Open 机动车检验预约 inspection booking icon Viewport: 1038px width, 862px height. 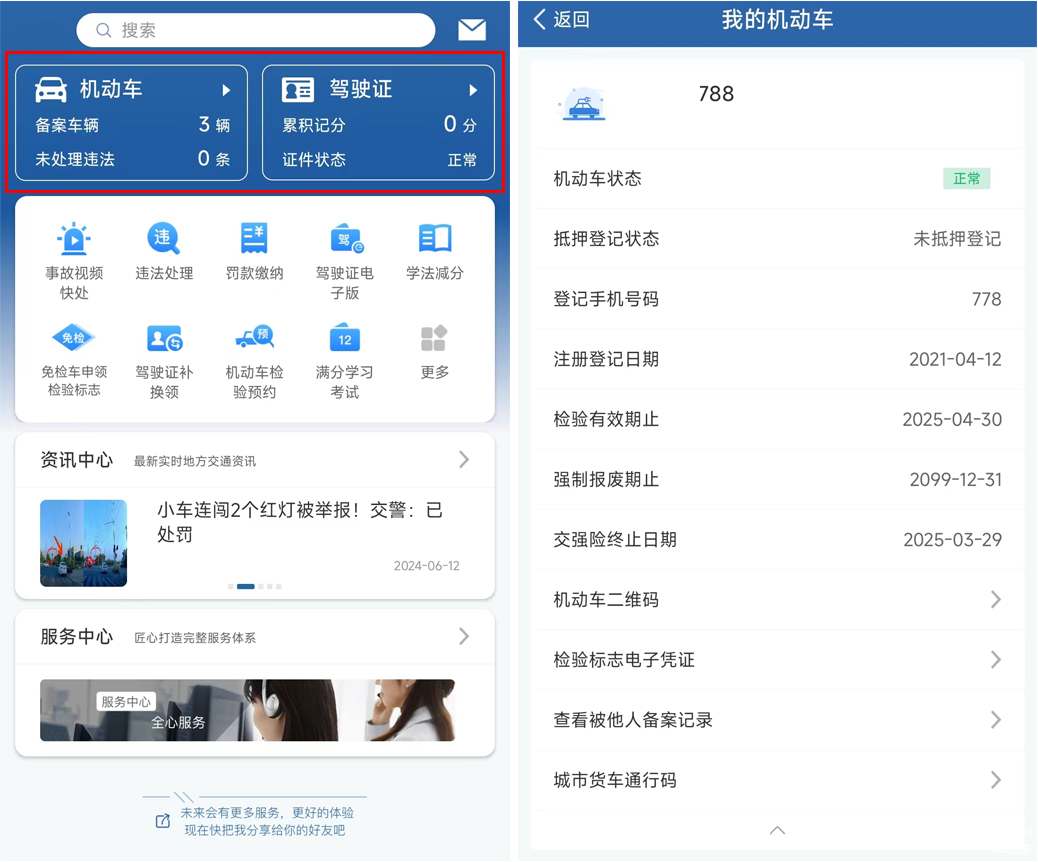pyautogui.click(x=254, y=338)
